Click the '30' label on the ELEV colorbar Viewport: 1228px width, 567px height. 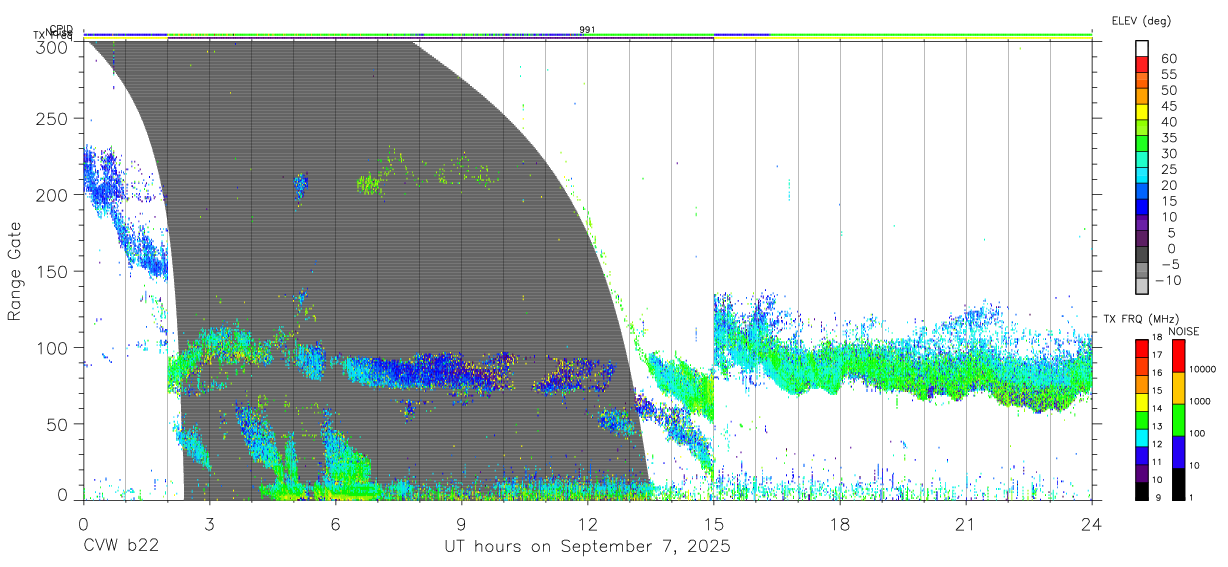point(1168,154)
